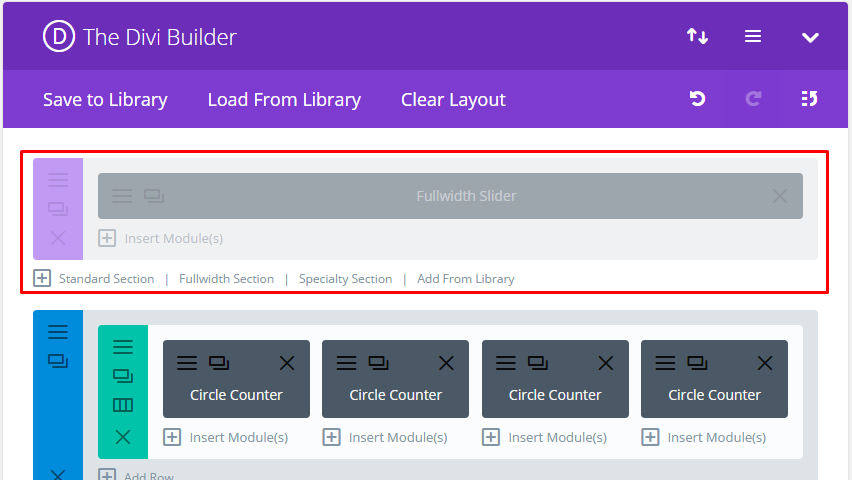Open the editing history states icon

809,98
